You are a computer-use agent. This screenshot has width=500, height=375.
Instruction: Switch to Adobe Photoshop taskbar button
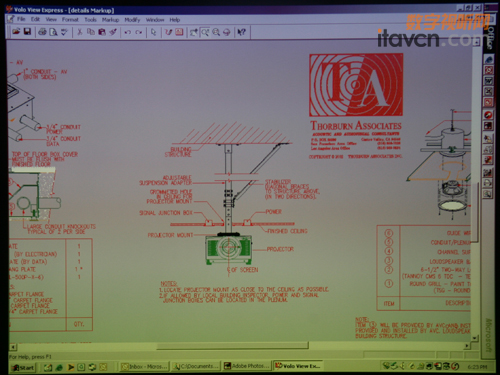(x=247, y=366)
